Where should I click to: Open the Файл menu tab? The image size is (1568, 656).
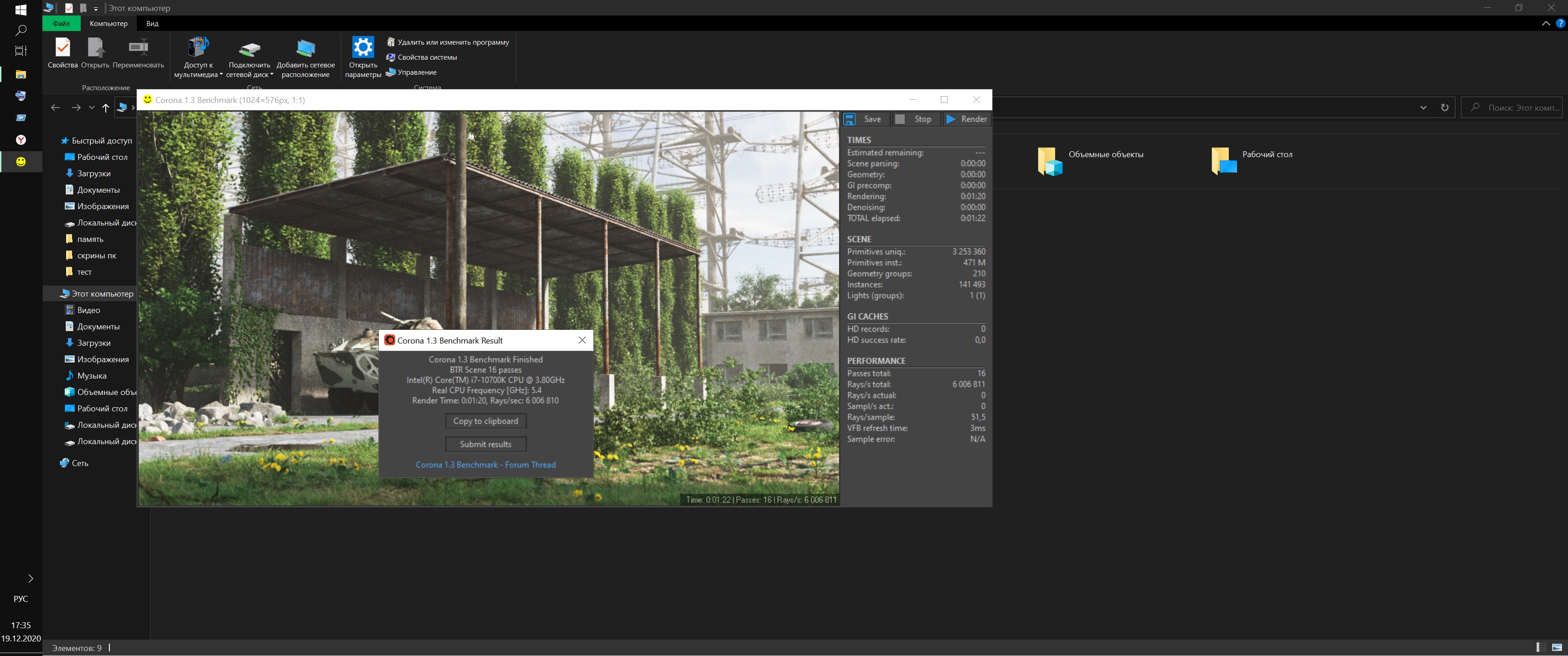coord(61,24)
